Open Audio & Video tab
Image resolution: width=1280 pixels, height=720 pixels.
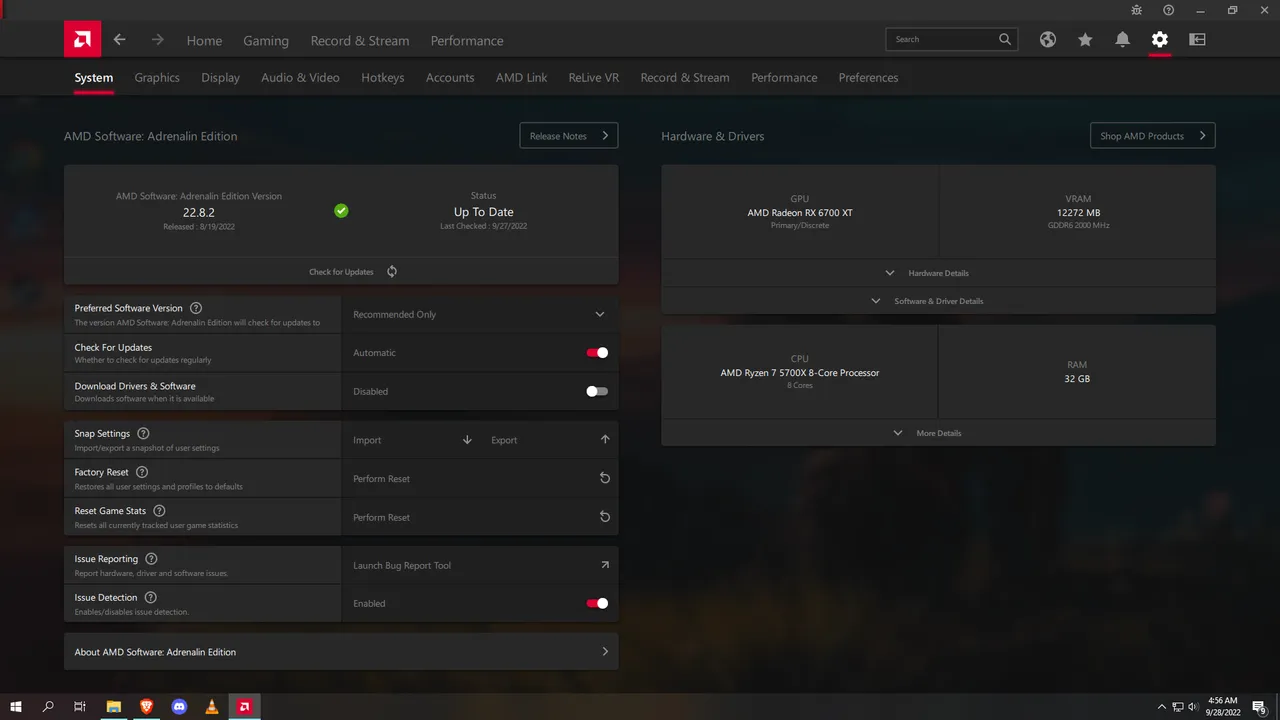pos(300,77)
